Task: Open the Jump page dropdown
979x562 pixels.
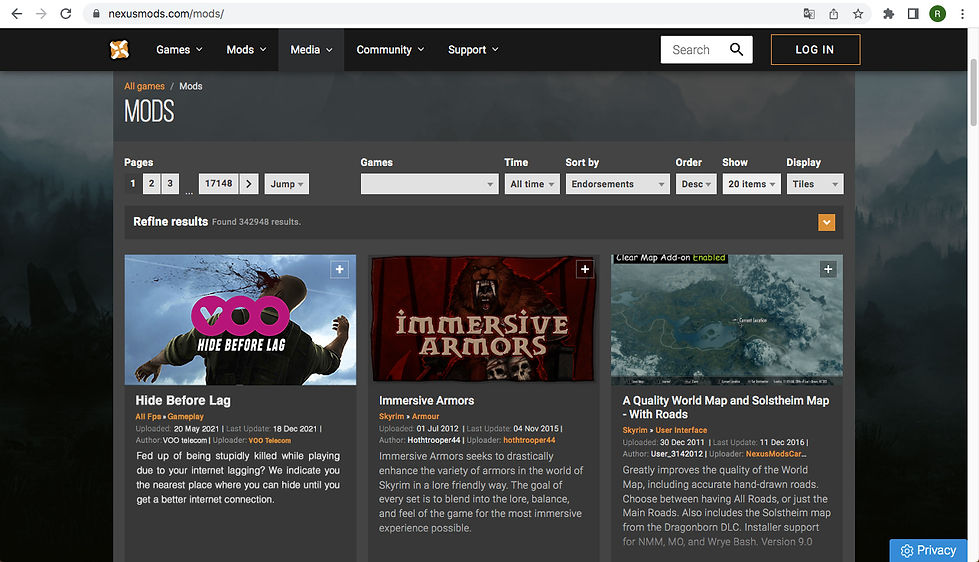Action: point(287,184)
